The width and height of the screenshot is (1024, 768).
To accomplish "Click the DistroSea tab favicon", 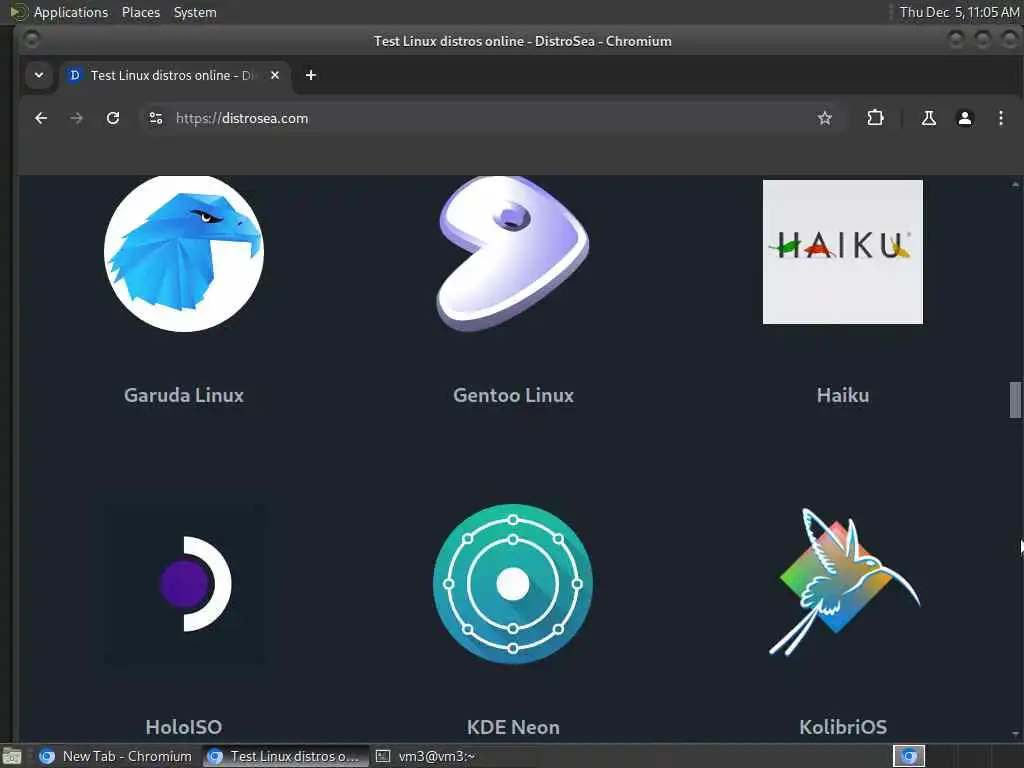I will coord(75,75).
